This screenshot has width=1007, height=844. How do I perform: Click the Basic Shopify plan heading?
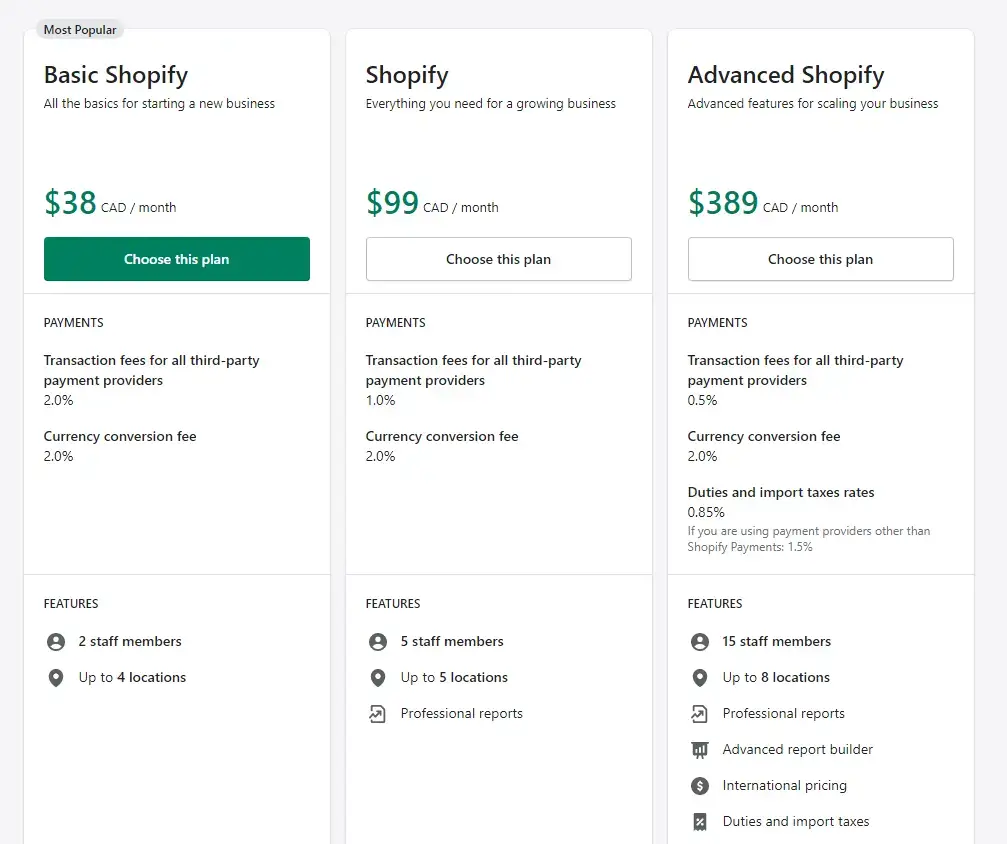116,75
